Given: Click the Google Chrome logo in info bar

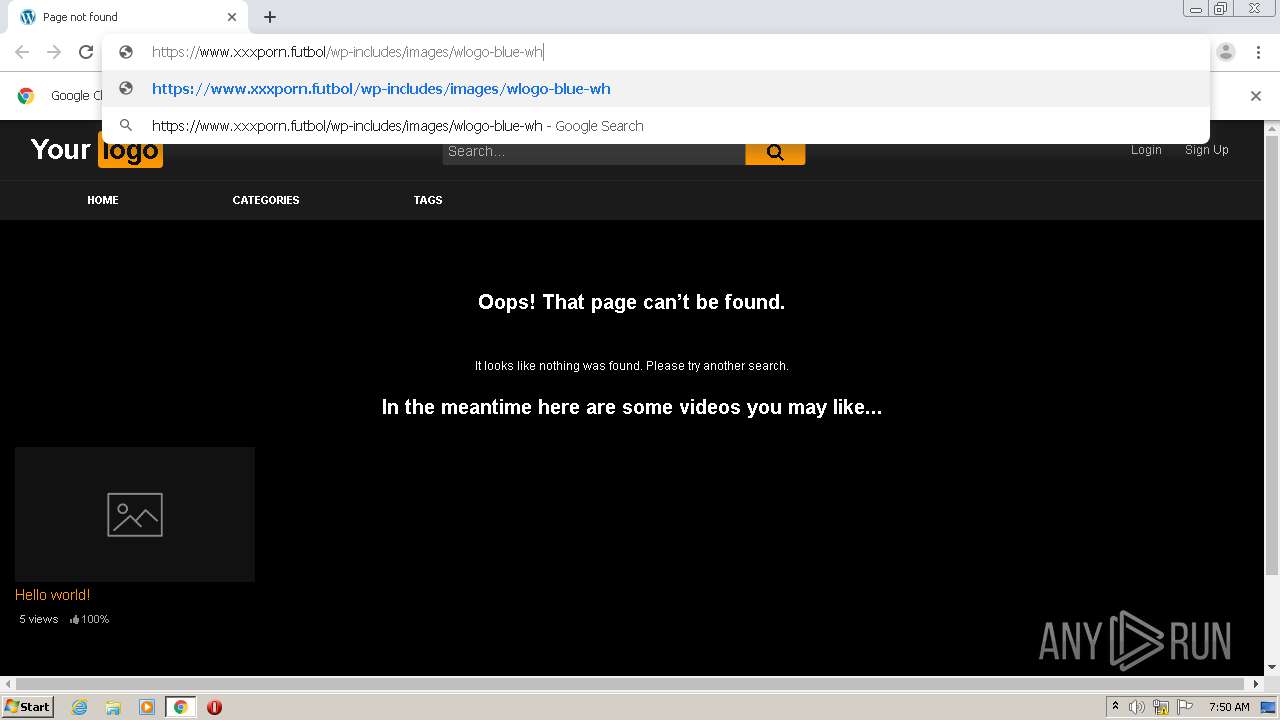Looking at the screenshot, I should point(26,96).
